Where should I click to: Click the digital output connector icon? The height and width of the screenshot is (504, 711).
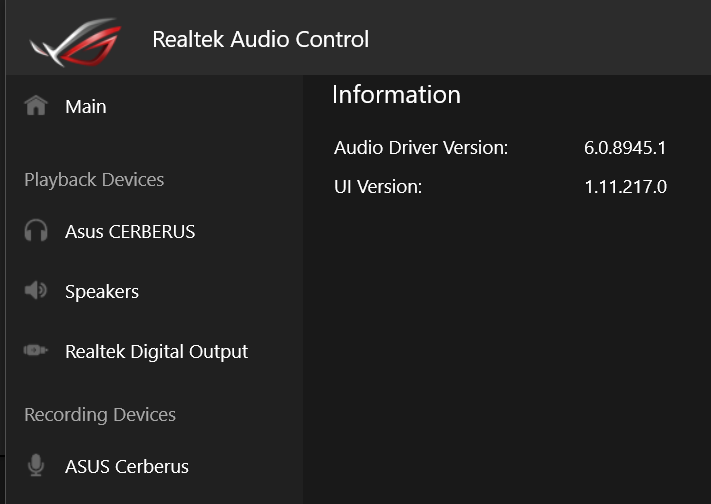pyautogui.click(x=35, y=350)
